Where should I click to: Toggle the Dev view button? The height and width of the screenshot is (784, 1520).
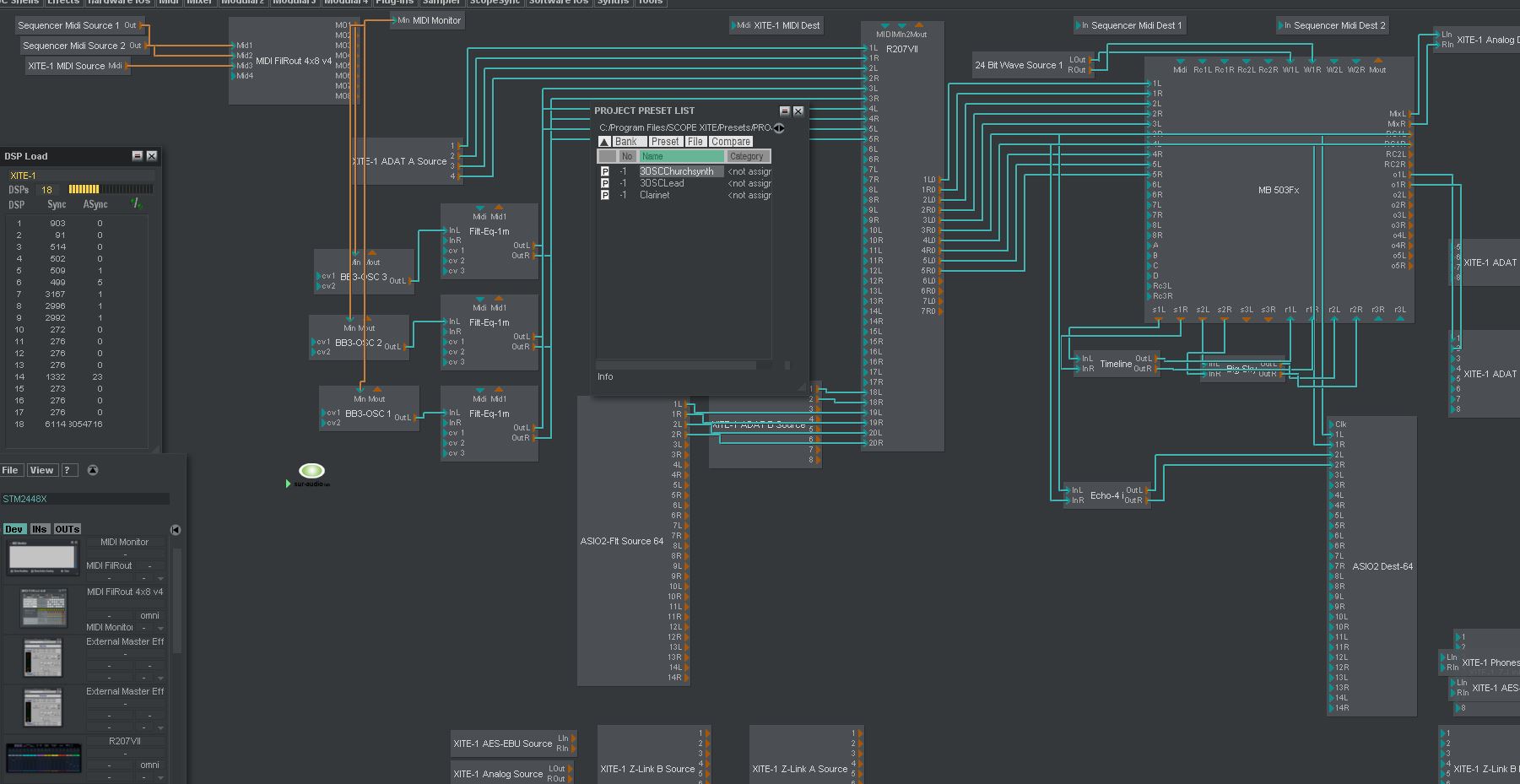(14, 529)
